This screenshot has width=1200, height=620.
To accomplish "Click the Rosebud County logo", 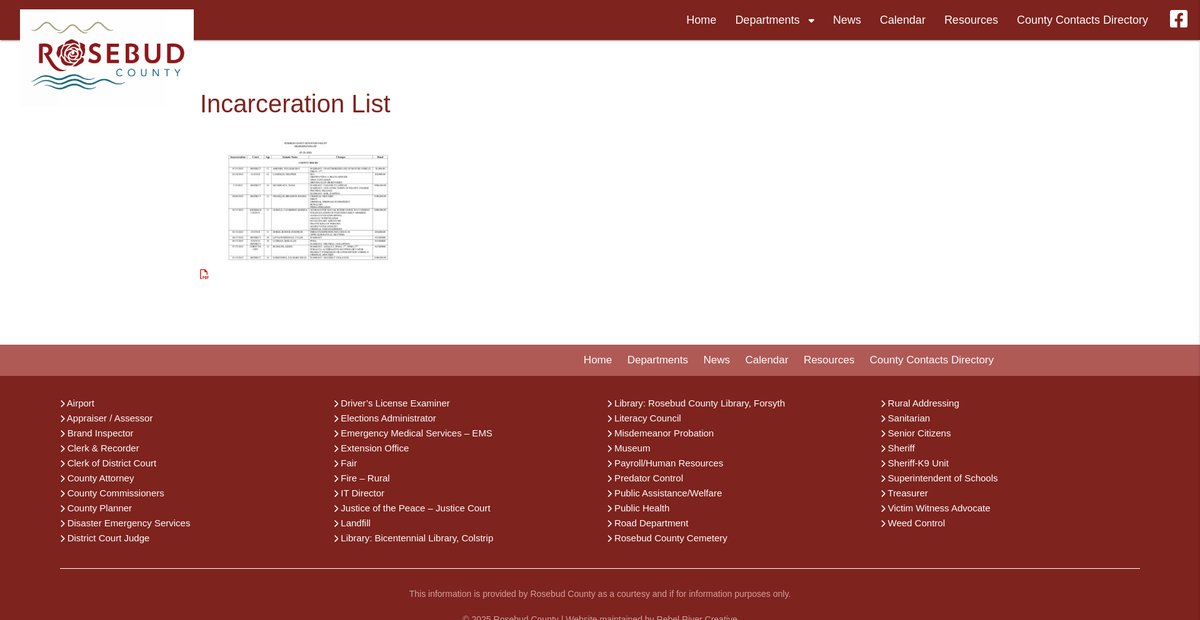I will click(x=107, y=57).
